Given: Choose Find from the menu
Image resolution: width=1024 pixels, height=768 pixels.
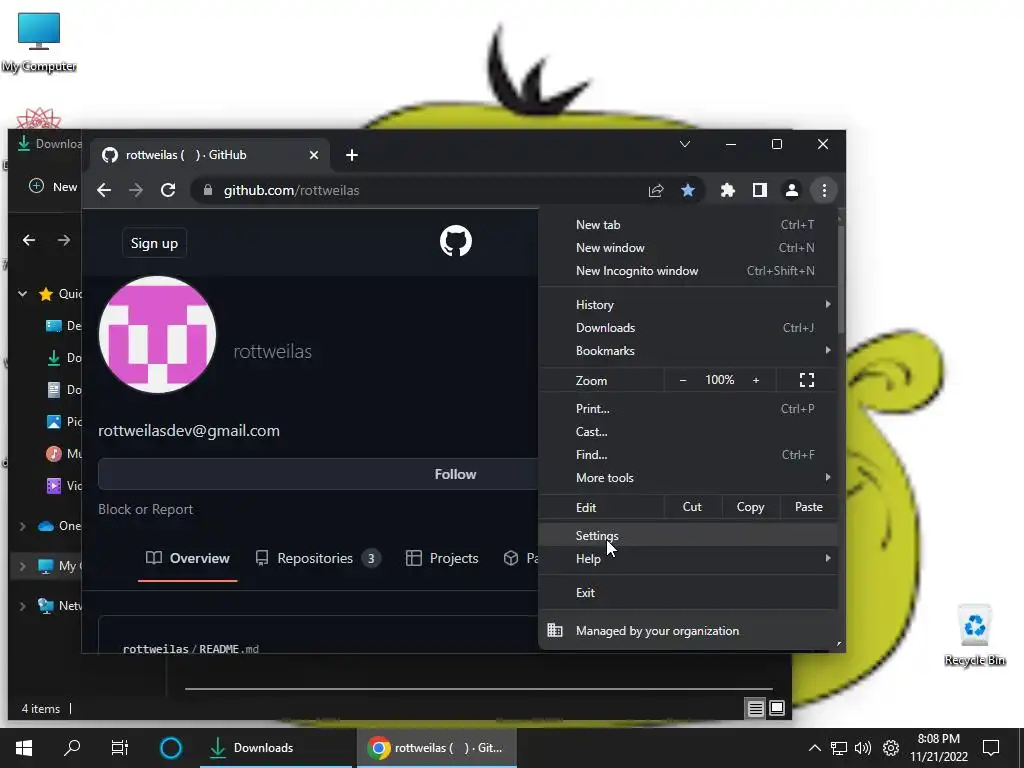Looking at the screenshot, I should click(688, 455).
